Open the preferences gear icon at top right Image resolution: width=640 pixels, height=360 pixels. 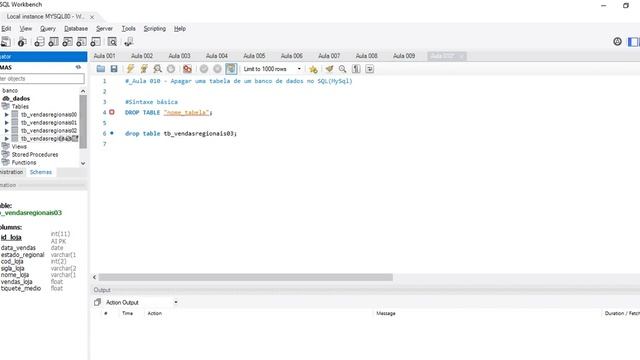(617, 41)
